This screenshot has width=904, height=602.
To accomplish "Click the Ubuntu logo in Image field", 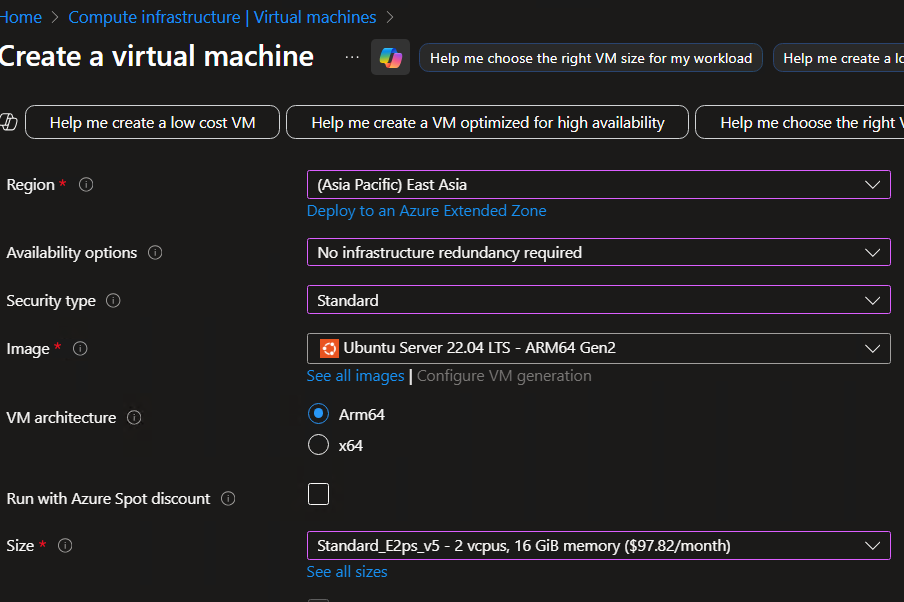I will (329, 348).
